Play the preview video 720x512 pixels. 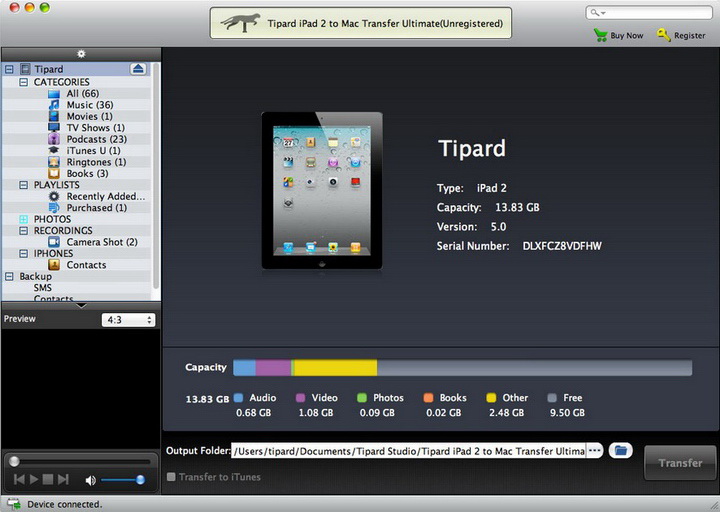tap(34, 479)
